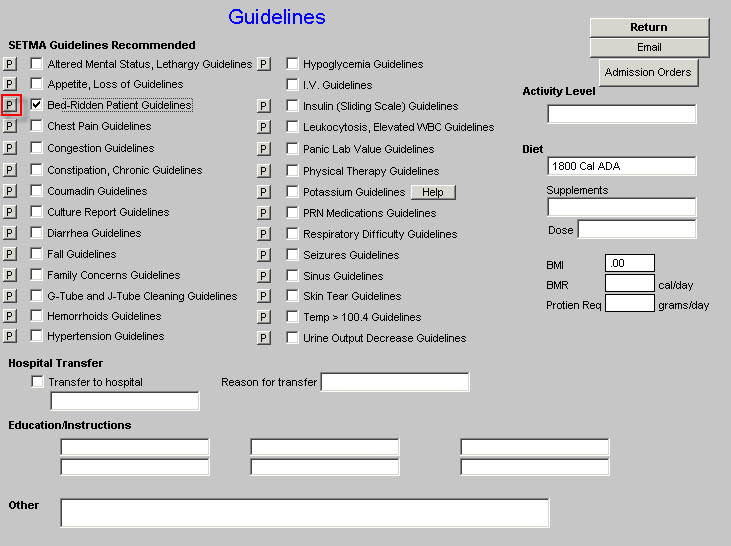Viewport: 731px width, 546px height.
Task: Click the P button beside Potassium Guidelines
Action: [263, 192]
